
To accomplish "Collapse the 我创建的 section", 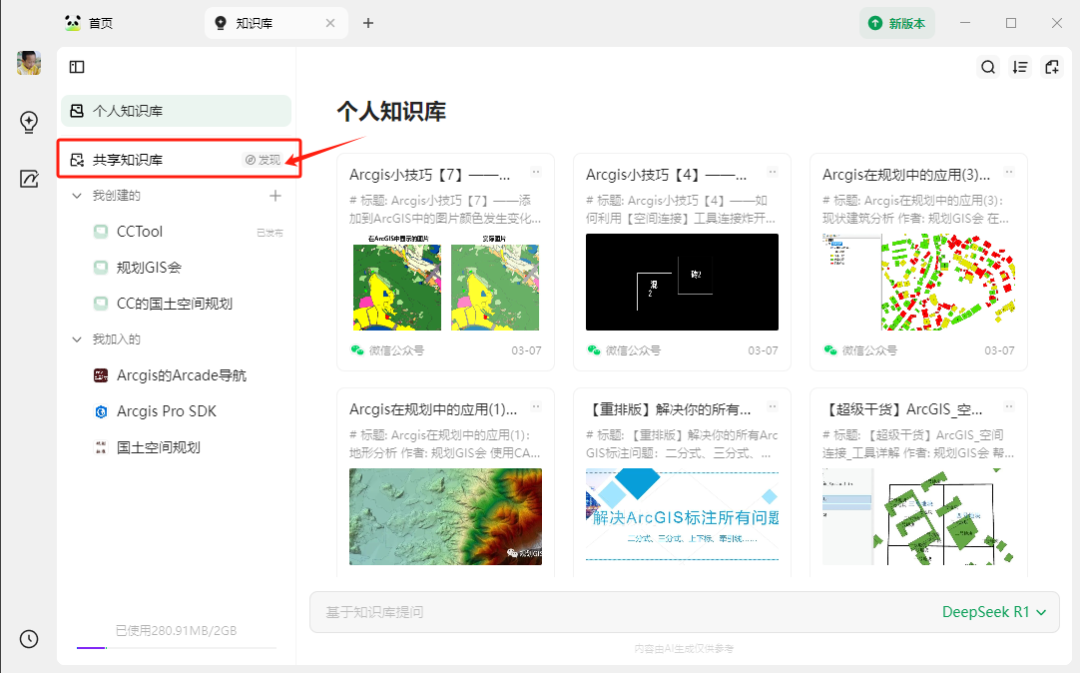I will pos(76,195).
